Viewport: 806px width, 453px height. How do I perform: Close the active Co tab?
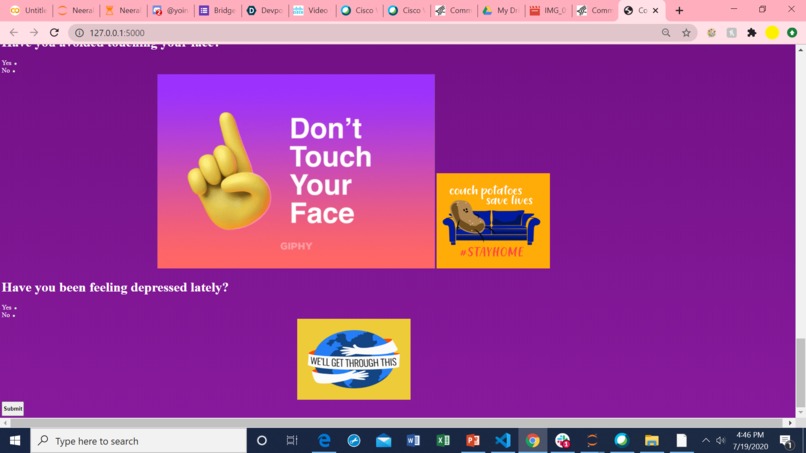click(x=655, y=10)
